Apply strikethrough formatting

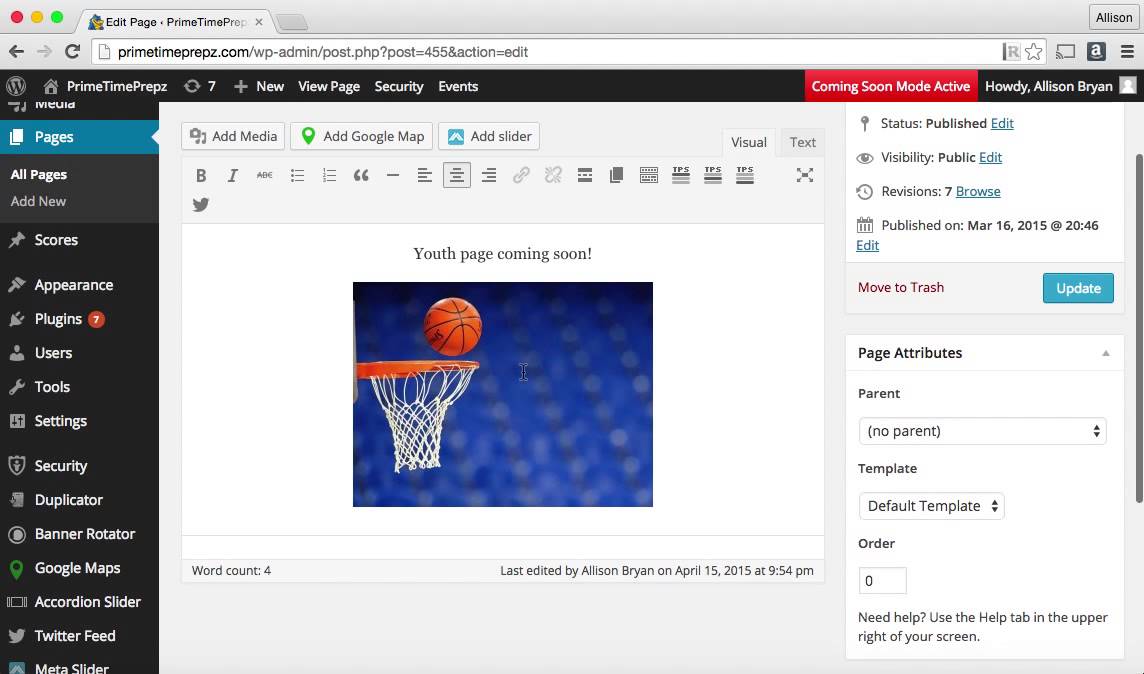pyautogui.click(x=265, y=175)
